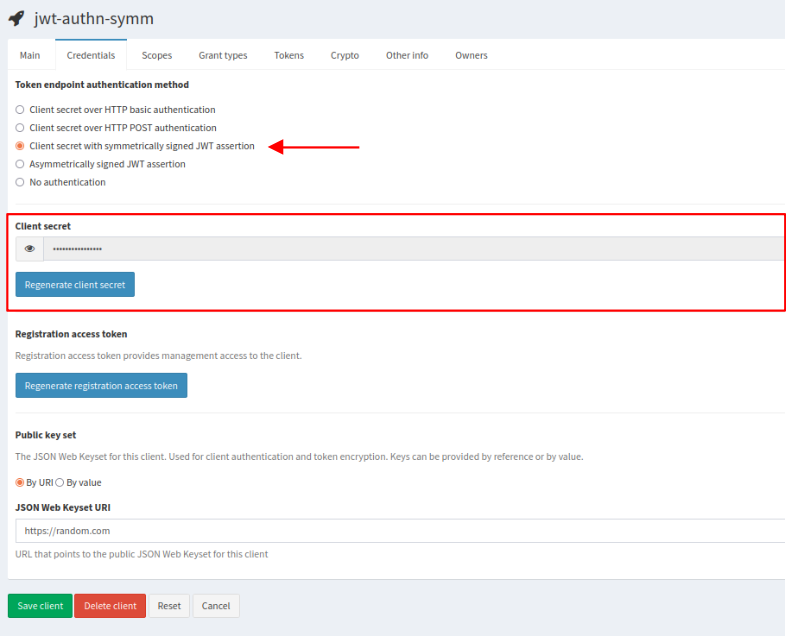Set public key set By URI
Viewport: 786px width, 636px height.
pyautogui.click(x=20, y=483)
